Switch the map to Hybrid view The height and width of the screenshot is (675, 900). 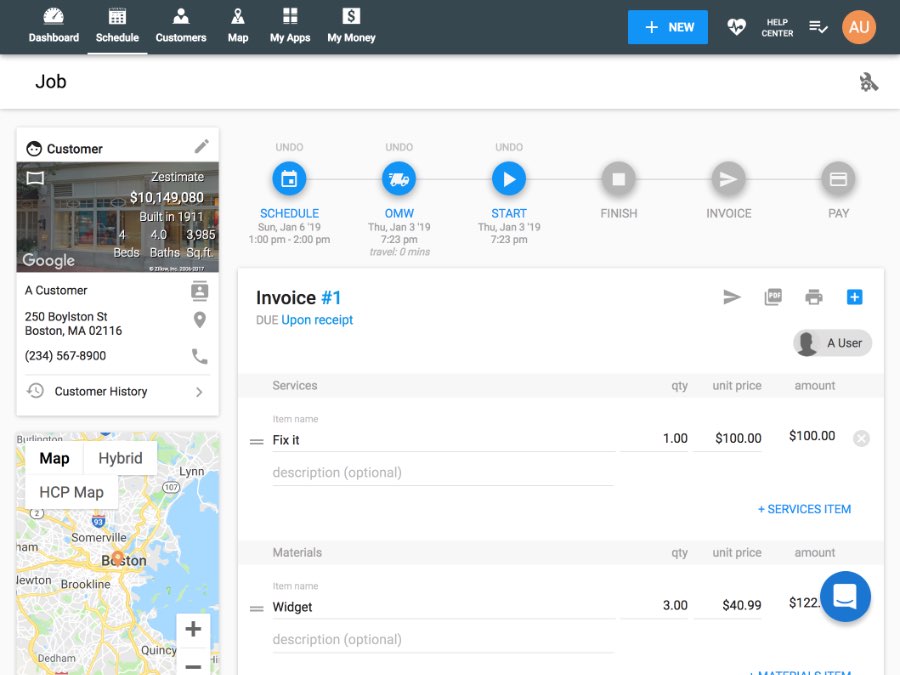click(x=120, y=458)
